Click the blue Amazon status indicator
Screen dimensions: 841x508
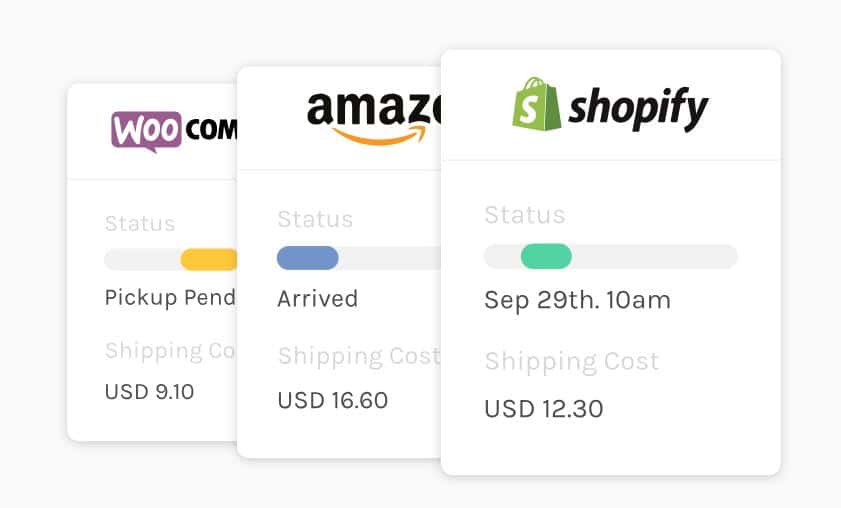pos(307,258)
